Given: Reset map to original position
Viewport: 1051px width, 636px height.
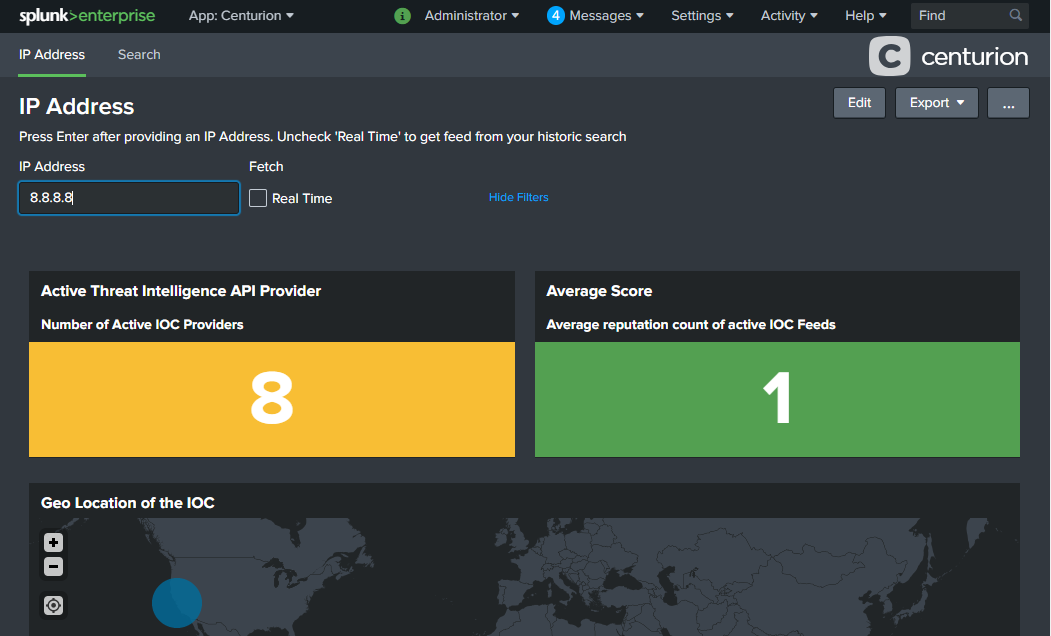Looking at the screenshot, I should (54, 605).
